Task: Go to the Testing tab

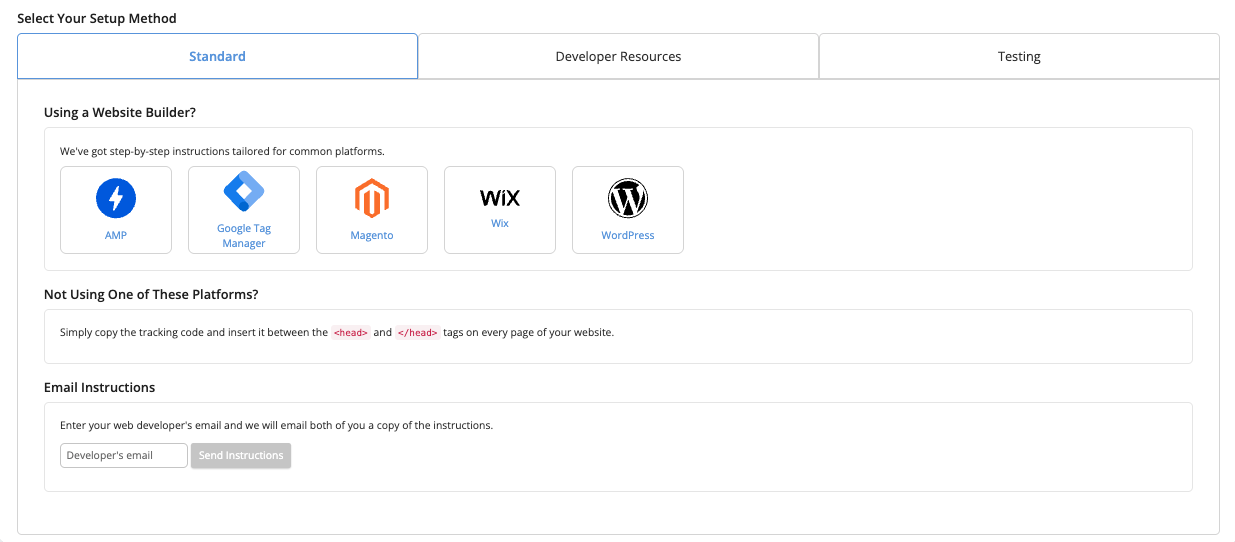Action: pyautogui.click(x=1019, y=56)
